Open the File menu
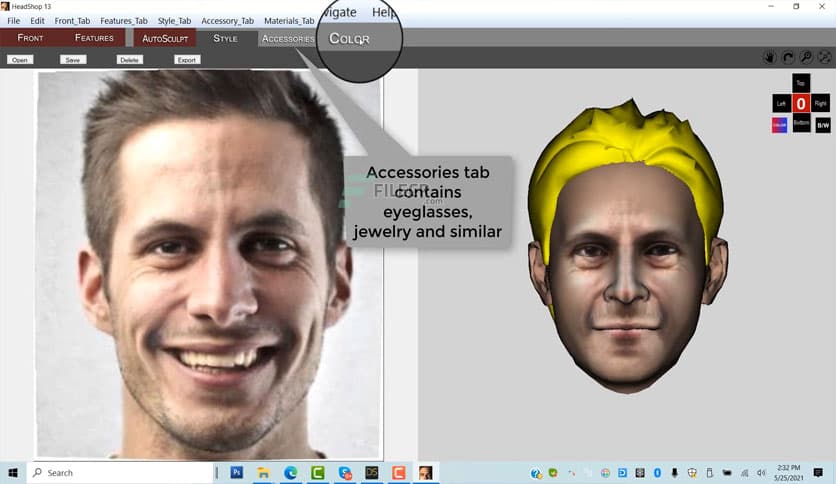The image size is (836, 484). click(x=13, y=21)
